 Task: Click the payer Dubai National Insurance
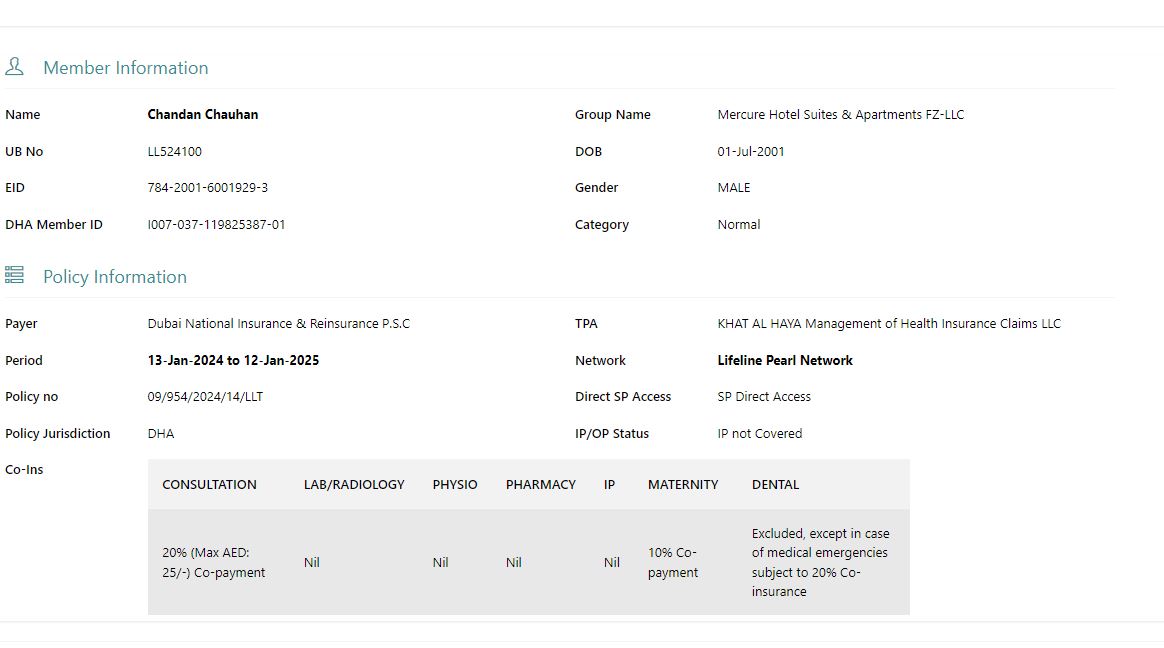(279, 324)
